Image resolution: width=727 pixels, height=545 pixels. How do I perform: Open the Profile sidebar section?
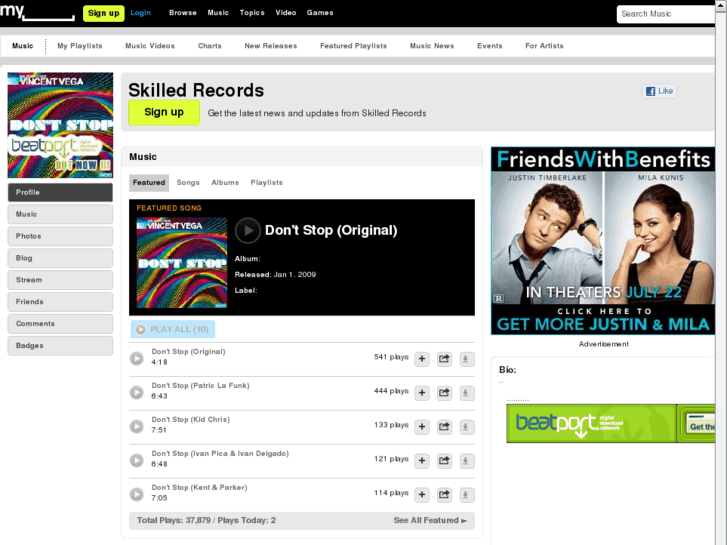60,192
